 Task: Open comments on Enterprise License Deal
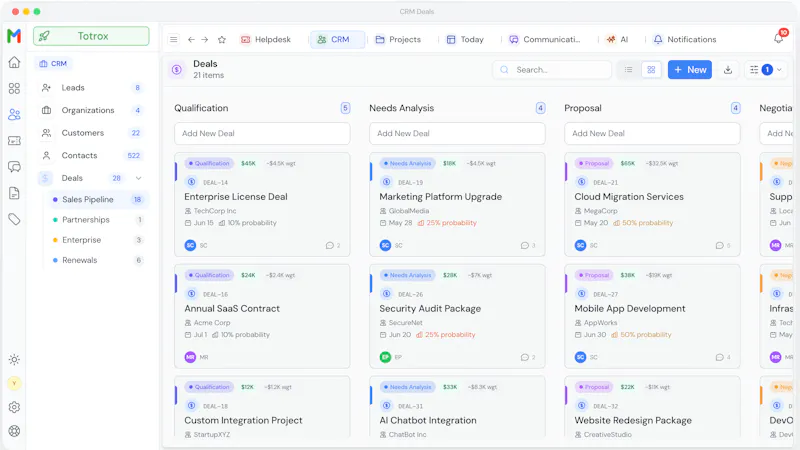pos(333,245)
